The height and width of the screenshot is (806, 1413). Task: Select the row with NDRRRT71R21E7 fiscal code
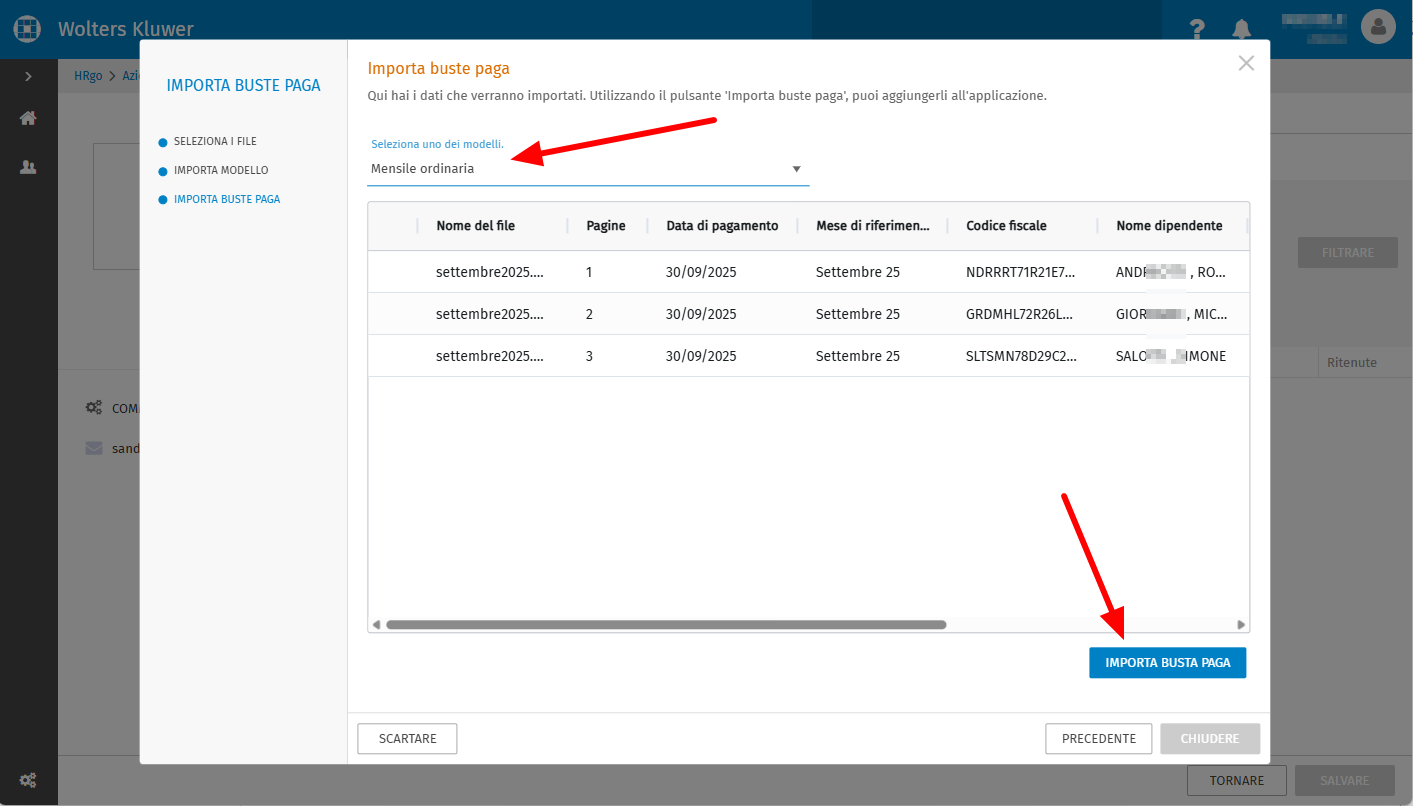click(808, 272)
